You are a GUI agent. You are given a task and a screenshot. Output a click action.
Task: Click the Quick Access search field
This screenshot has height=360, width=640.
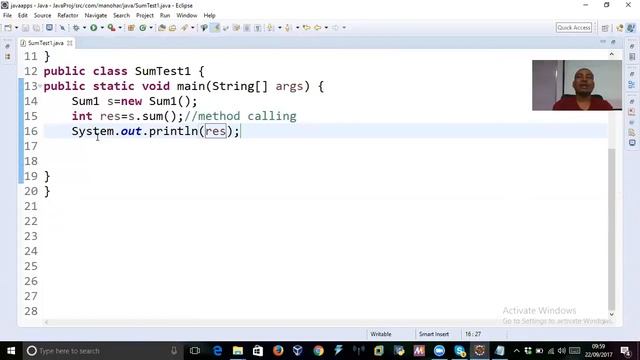[573, 28]
